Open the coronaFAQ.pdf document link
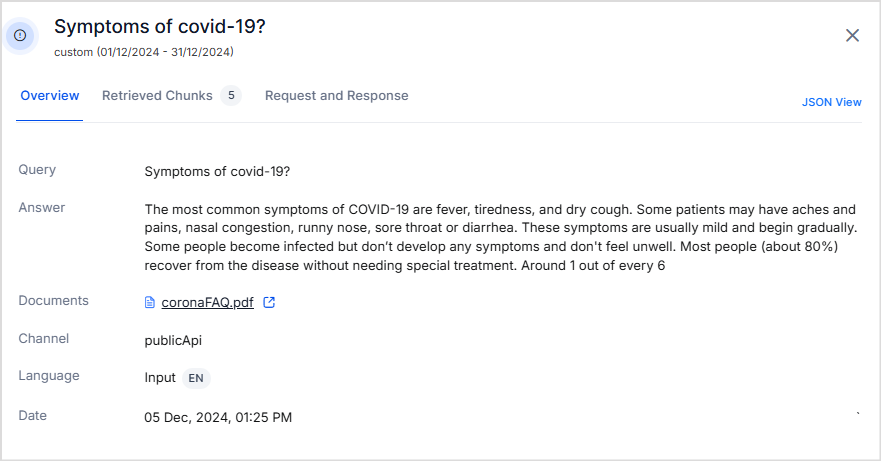 click(207, 302)
